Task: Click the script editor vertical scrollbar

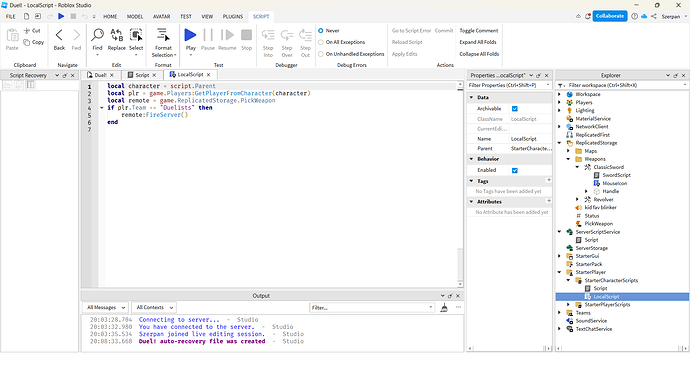Action: 460,184
